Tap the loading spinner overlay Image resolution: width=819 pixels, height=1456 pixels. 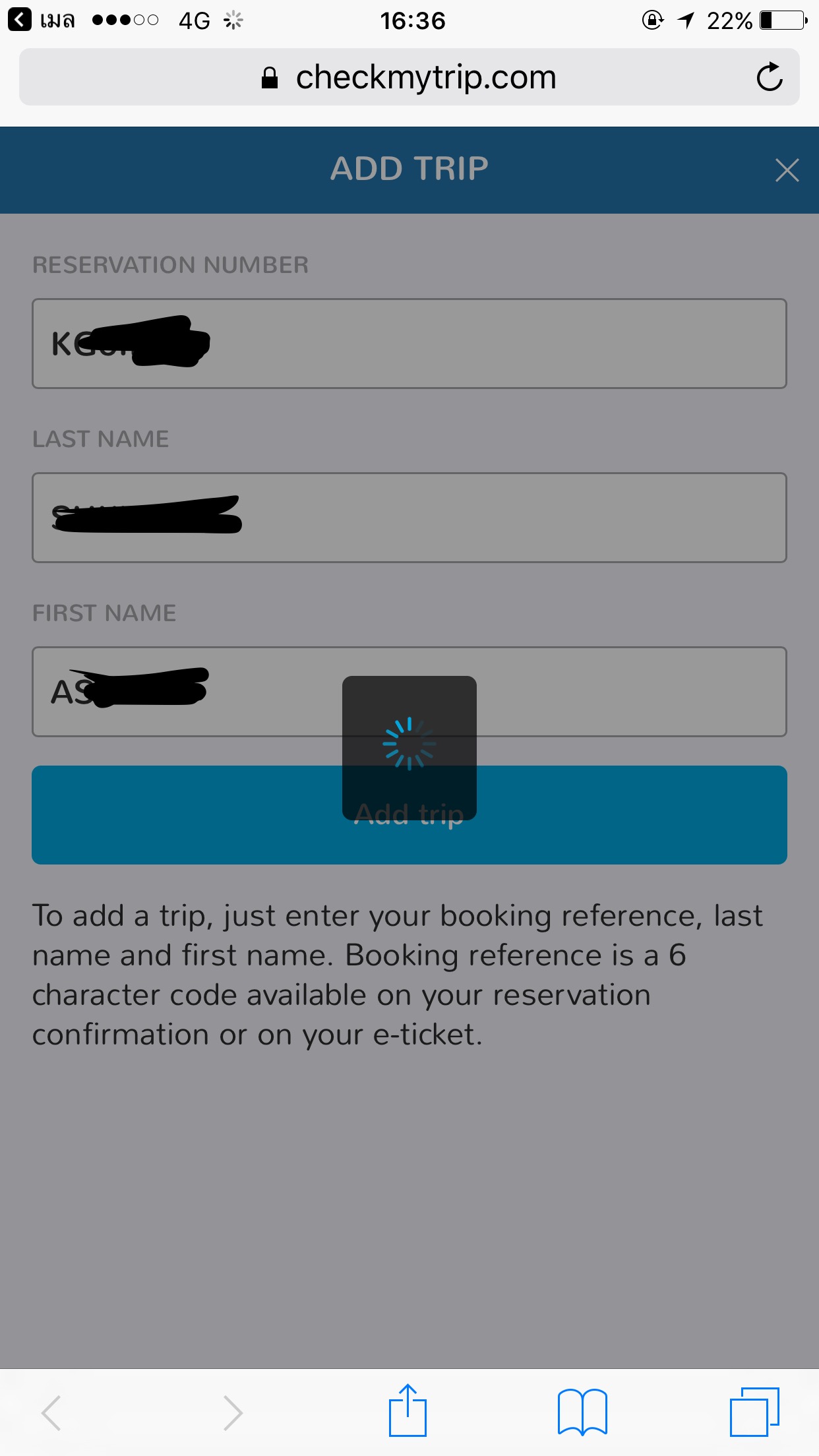pos(409,747)
